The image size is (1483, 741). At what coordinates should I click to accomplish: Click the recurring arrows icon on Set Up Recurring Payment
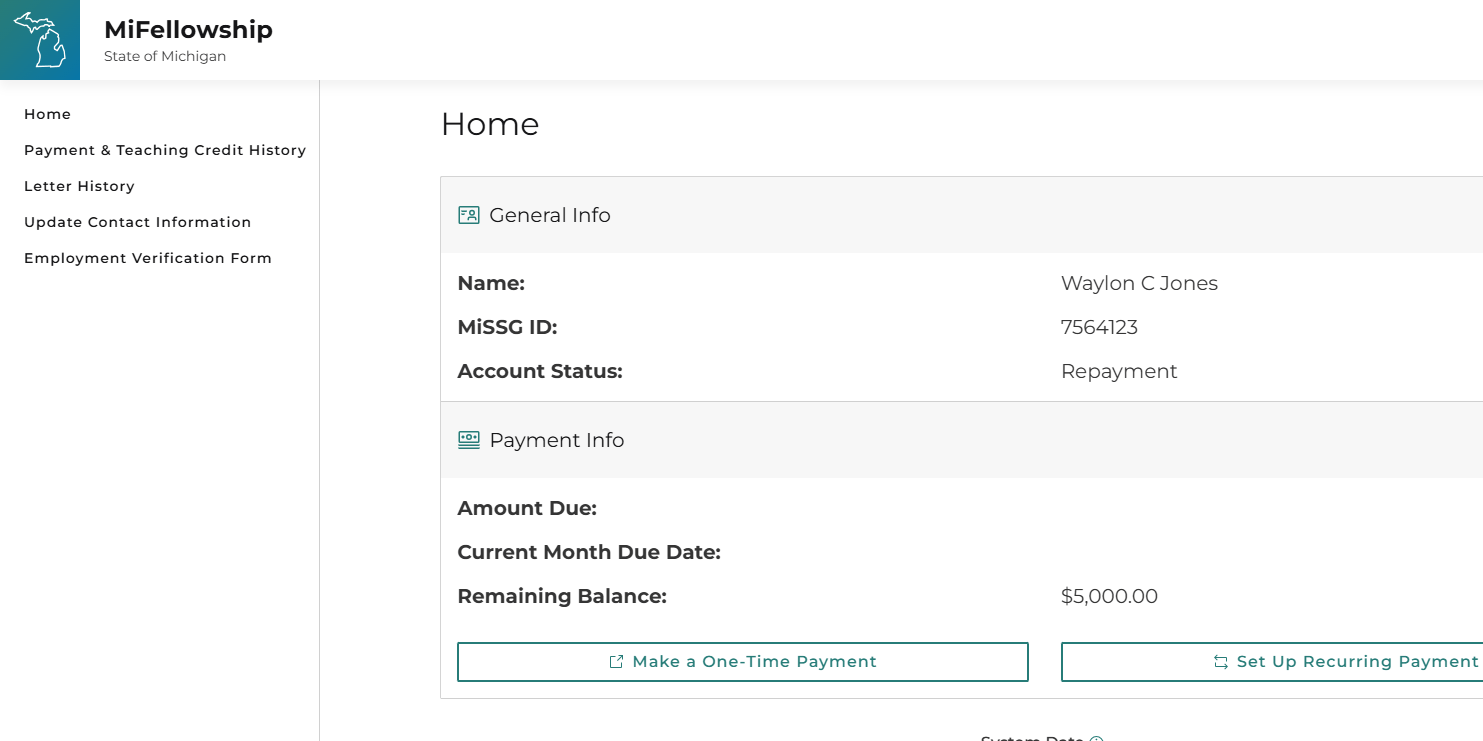[1220, 662]
